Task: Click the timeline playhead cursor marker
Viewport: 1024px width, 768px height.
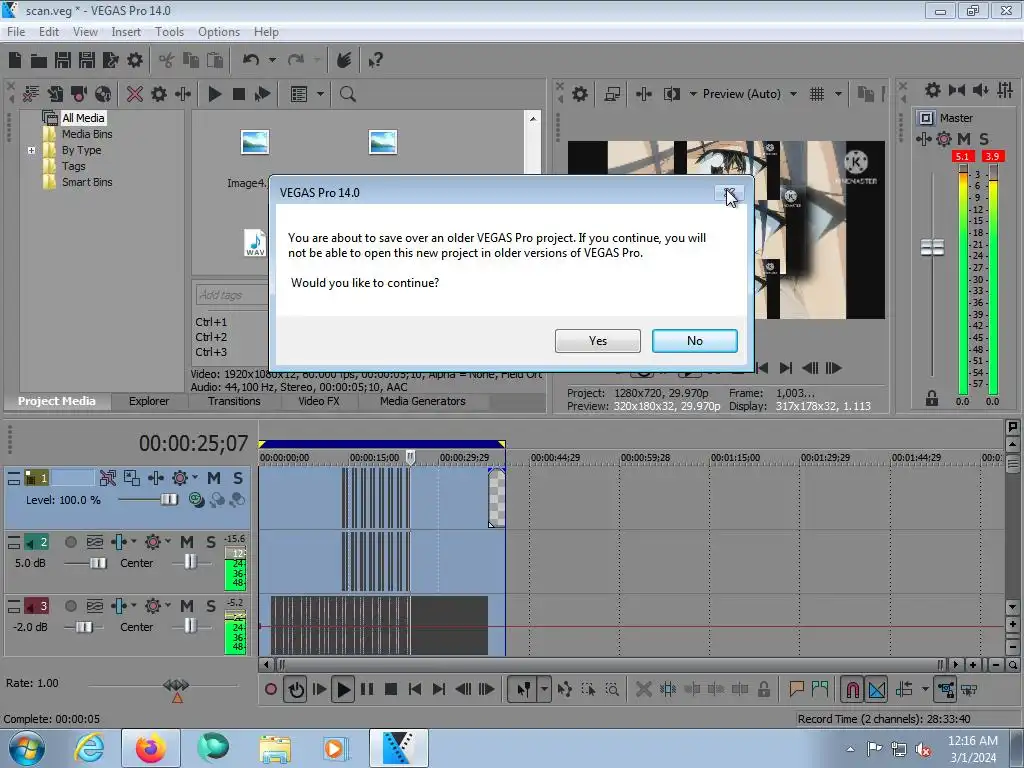Action: click(410, 457)
